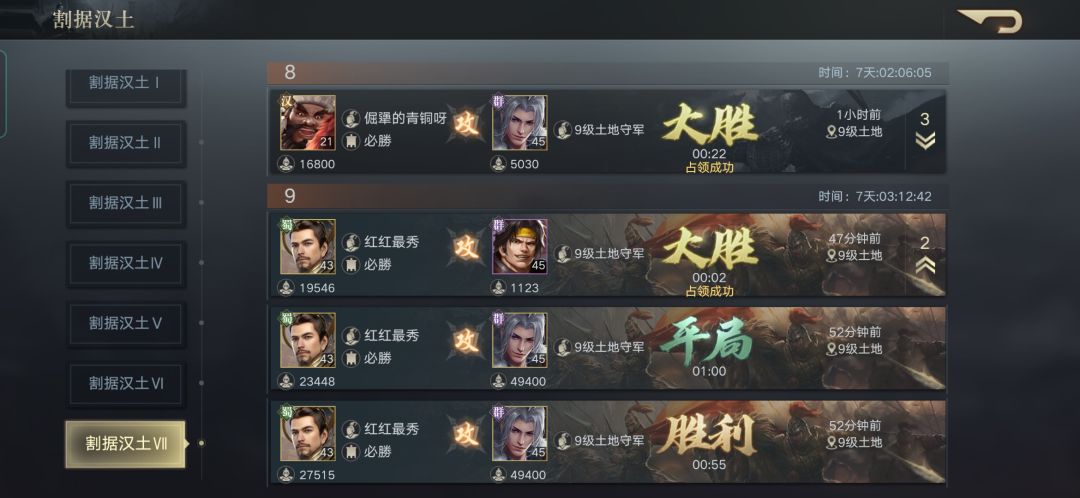View the red-faced general portrait level 21
The image size is (1080, 498).
(308, 123)
